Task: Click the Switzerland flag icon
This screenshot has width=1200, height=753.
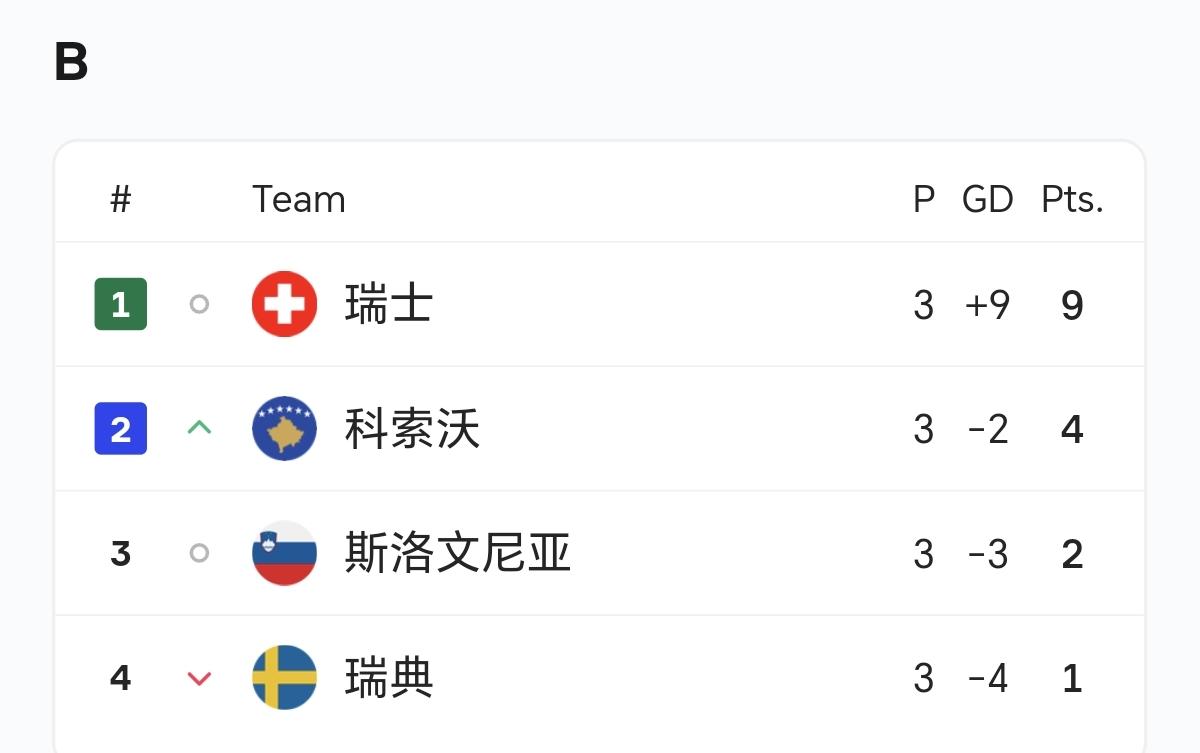Action: [x=284, y=304]
